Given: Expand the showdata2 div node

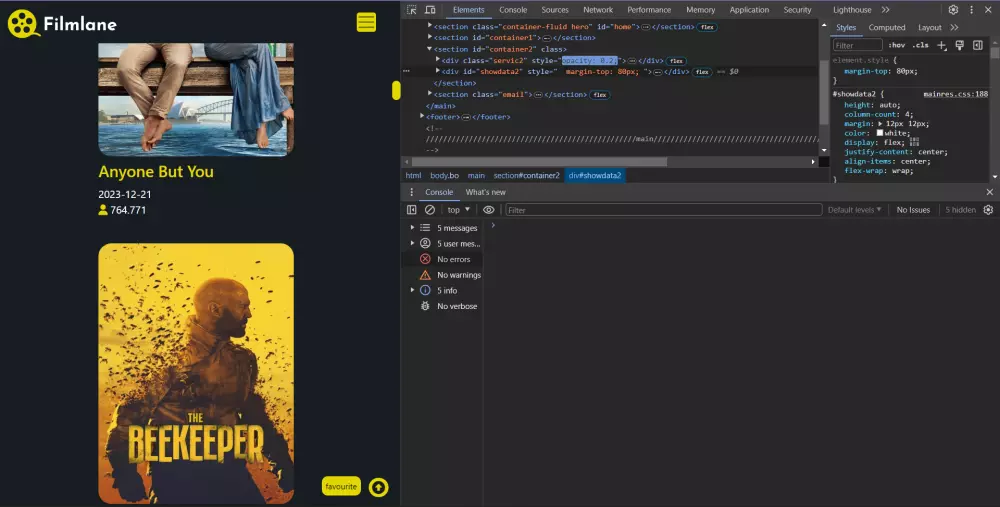Looking at the screenshot, I should pyautogui.click(x=438, y=71).
